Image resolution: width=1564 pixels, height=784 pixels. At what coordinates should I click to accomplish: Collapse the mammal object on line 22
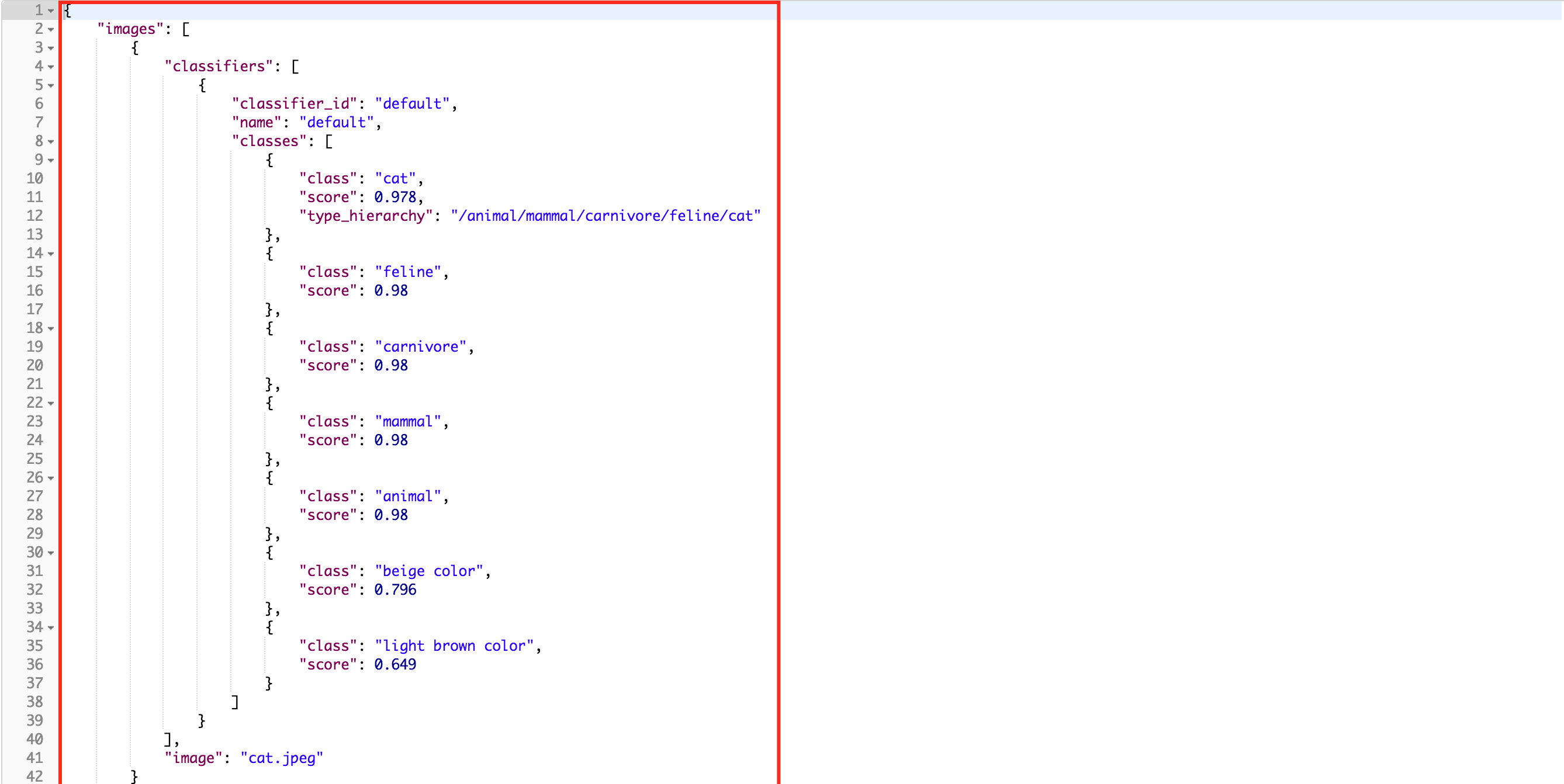[51, 403]
